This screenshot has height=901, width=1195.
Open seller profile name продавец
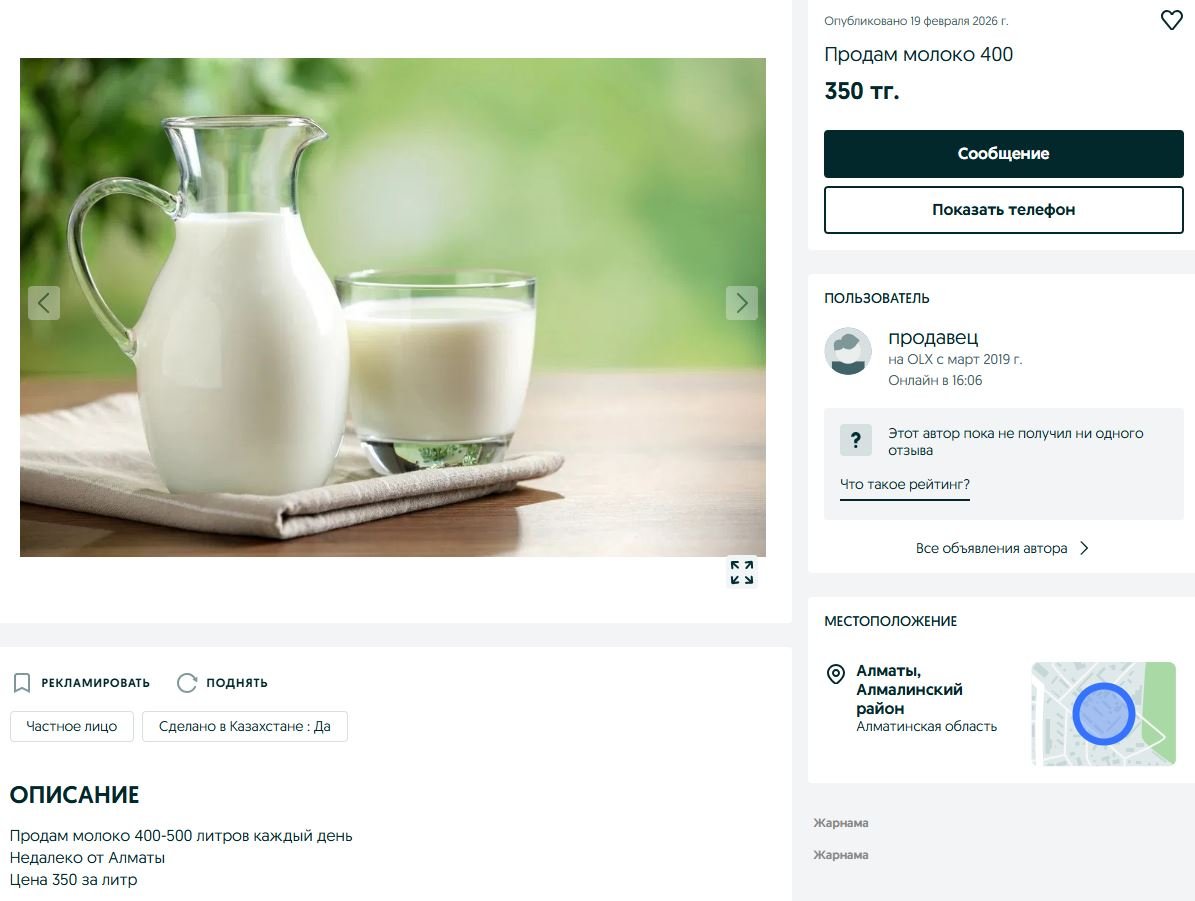[x=933, y=337]
